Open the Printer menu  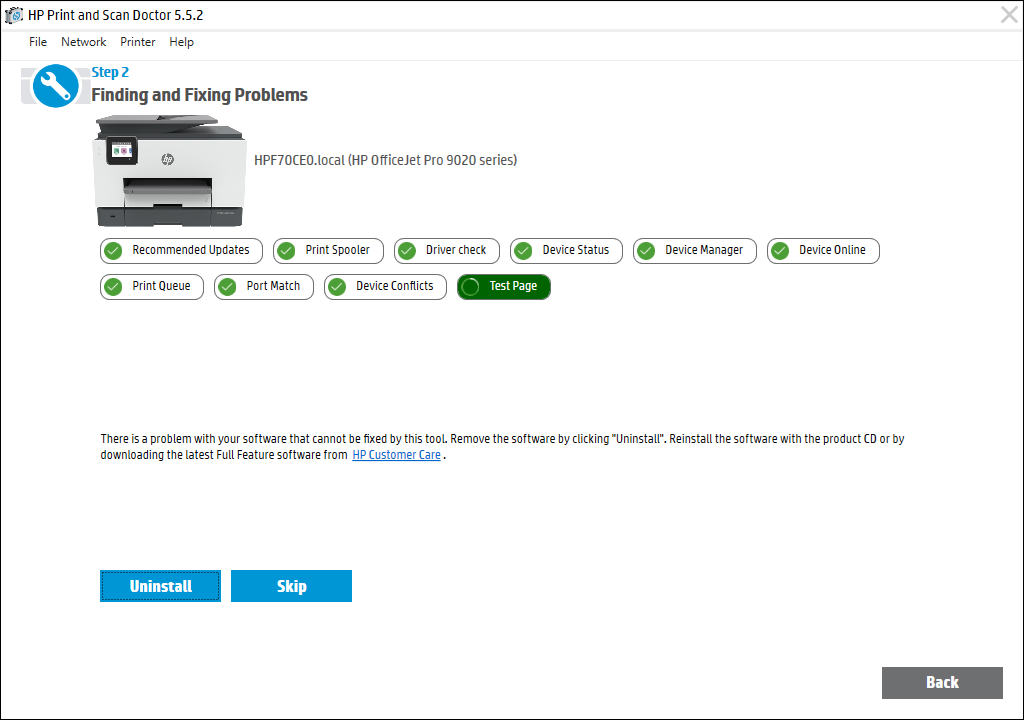click(137, 42)
